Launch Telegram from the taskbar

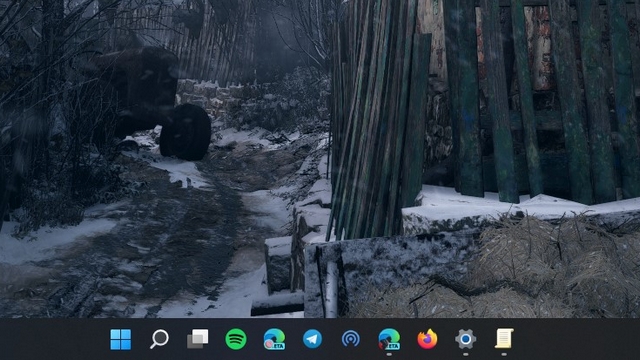[x=313, y=339]
